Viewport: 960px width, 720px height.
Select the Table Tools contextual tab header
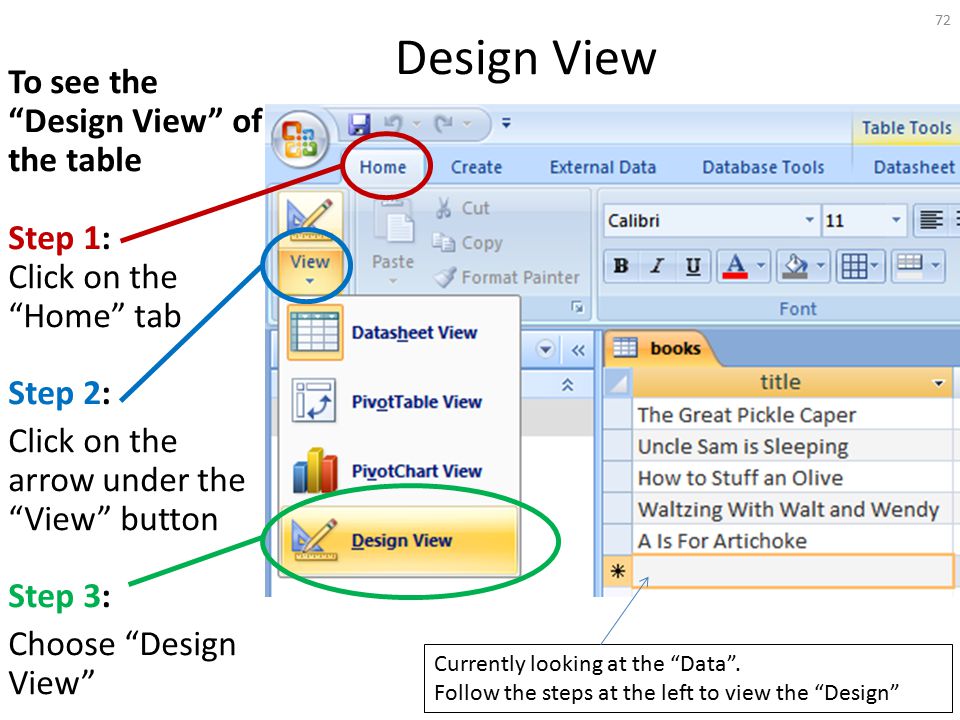906,128
